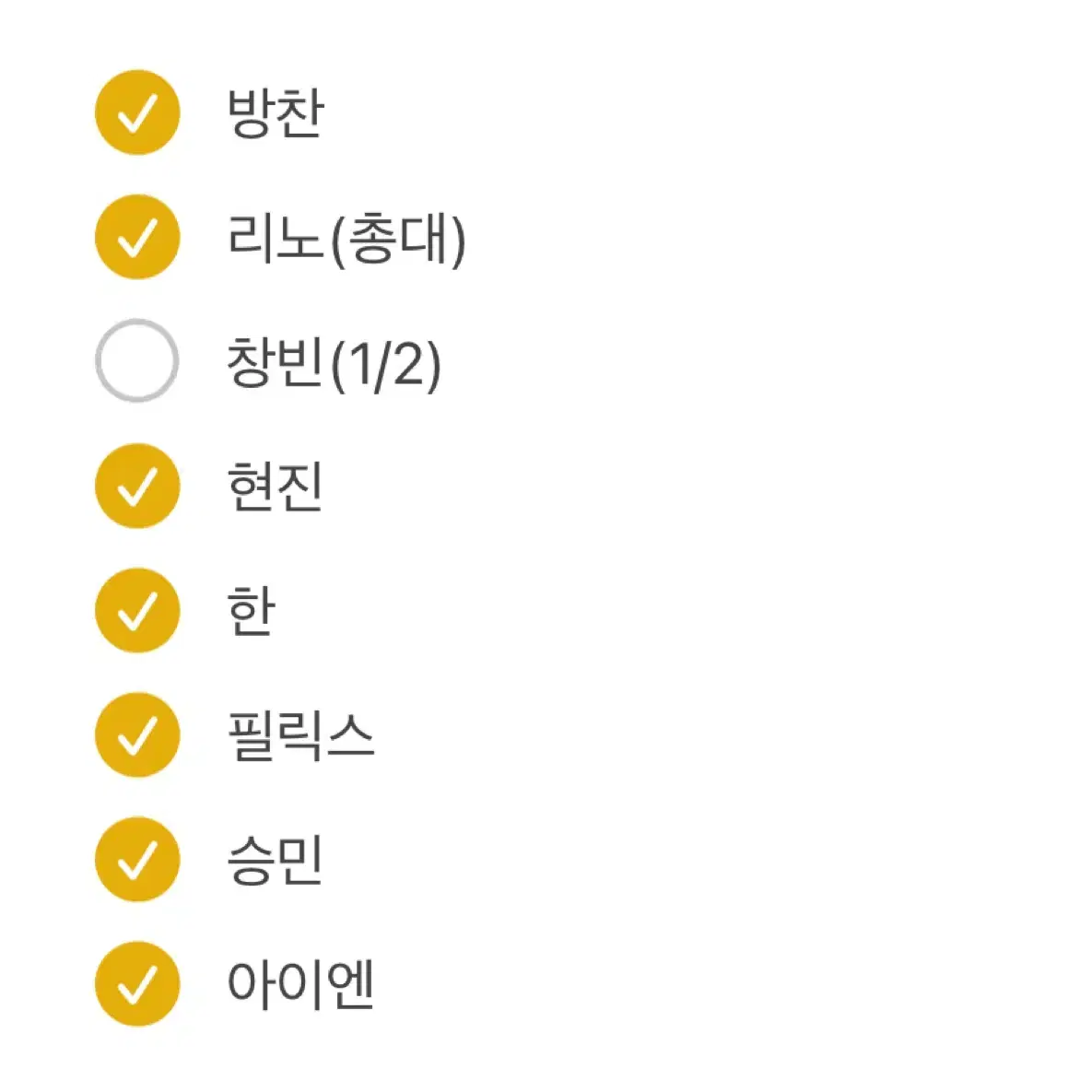Toggle the 한 yellow checkmark
1092x1092 pixels.
pos(137,610)
